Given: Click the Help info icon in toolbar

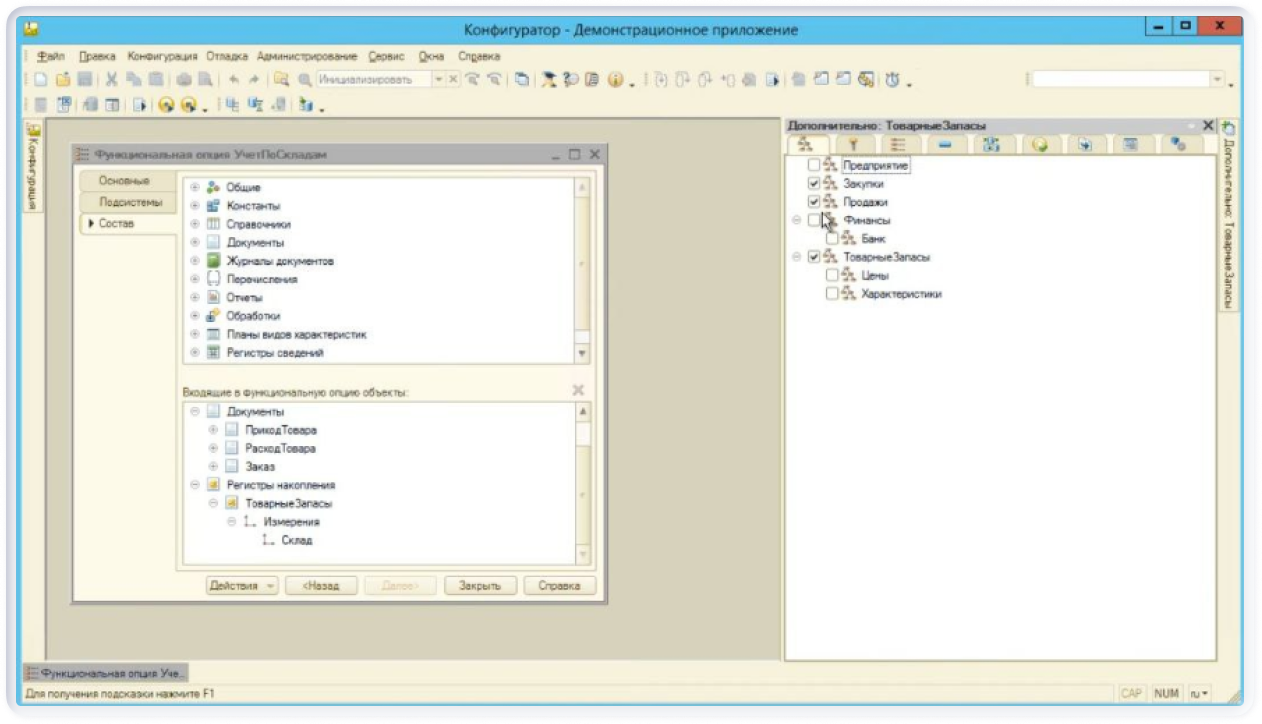Looking at the screenshot, I should coord(615,80).
